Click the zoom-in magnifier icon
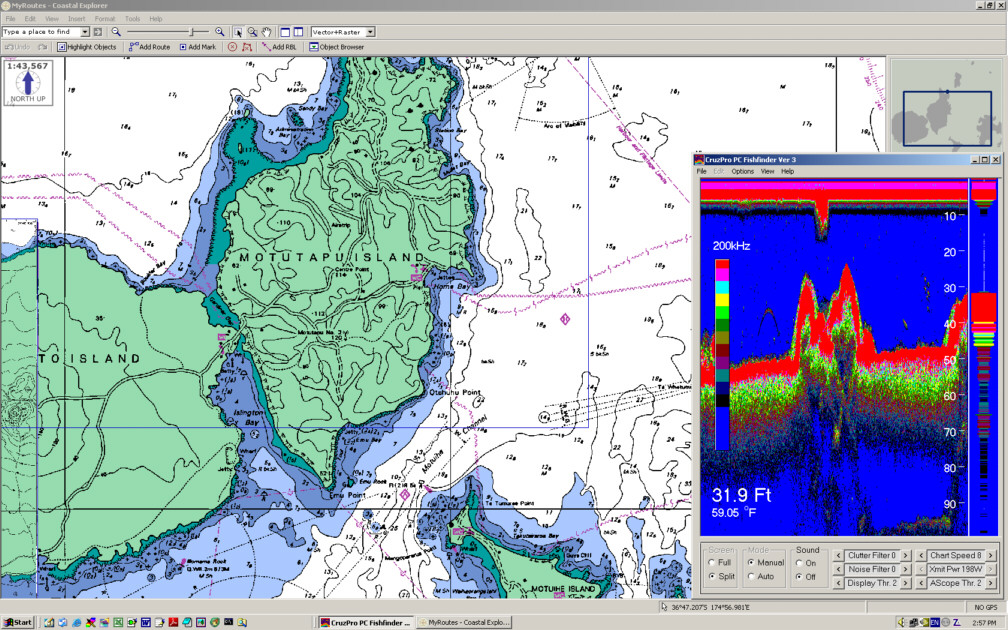This screenshot has height=630, width=1008. [x=219, y=31]
